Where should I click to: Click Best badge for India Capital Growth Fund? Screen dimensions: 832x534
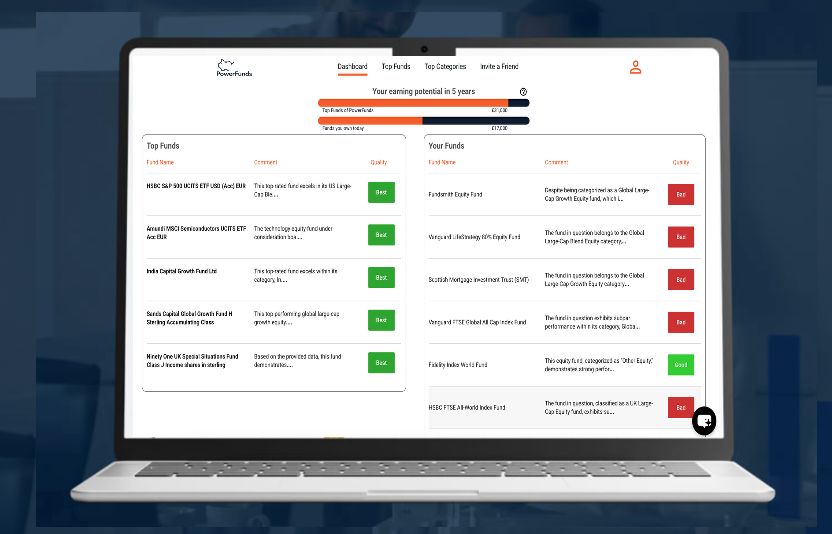pyautogui.click(x=381, y=278)
